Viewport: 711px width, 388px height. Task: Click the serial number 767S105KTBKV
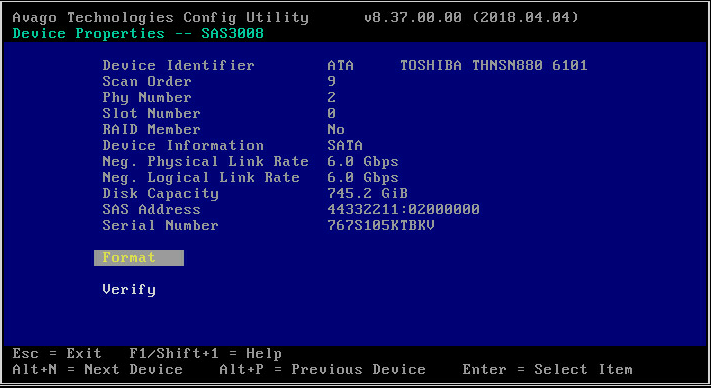coord(381,226)
